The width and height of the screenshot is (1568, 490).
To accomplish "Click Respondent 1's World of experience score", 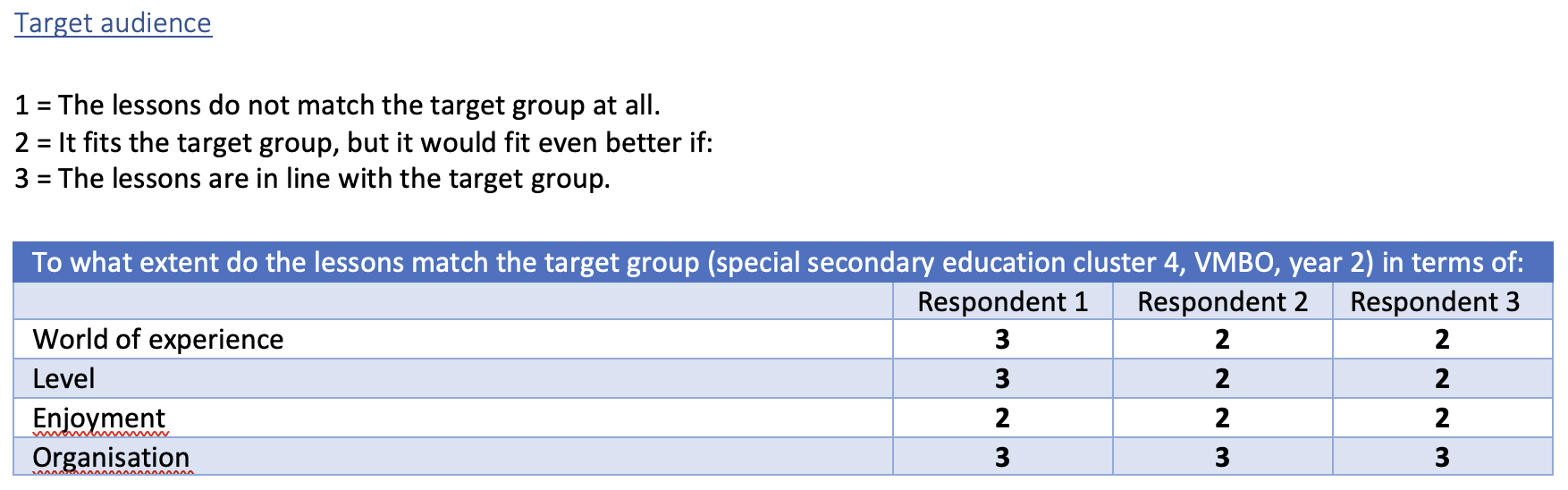I will [x=1002, y=340].
